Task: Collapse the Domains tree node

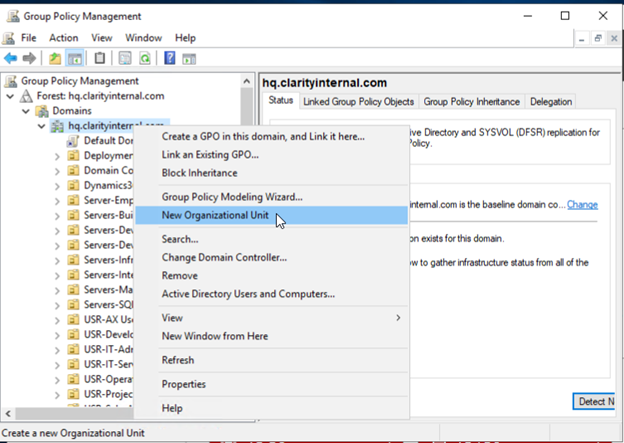Action: (x=26, y=111)
